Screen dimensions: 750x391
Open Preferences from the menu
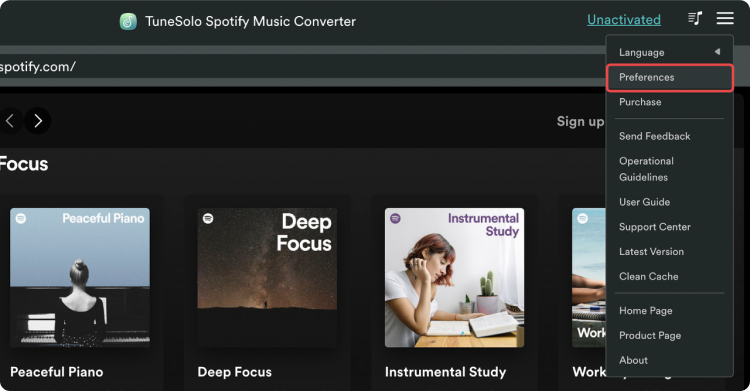[670, 77]
